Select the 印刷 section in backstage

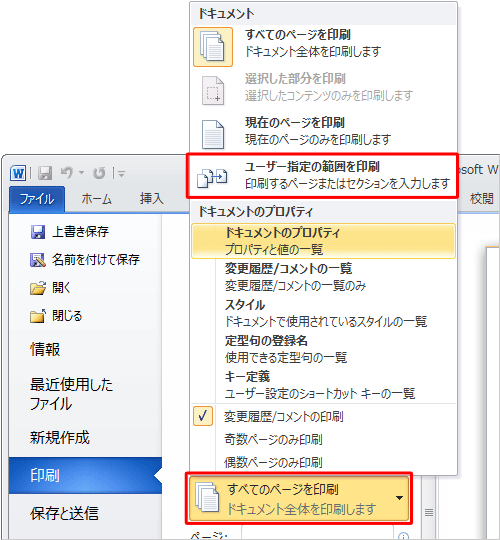(x=85, y=476)
